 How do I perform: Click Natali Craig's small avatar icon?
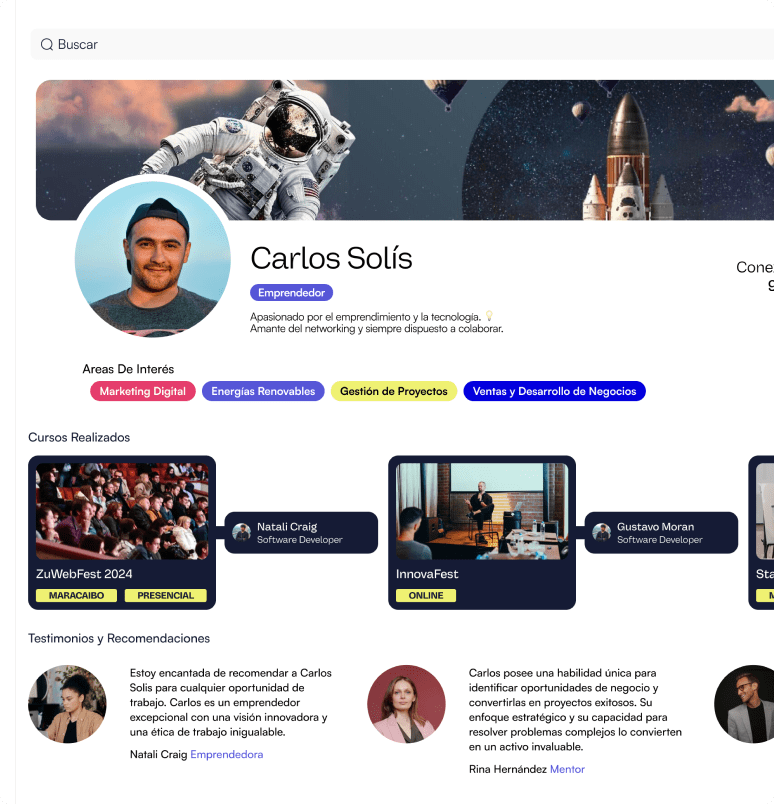242,532
